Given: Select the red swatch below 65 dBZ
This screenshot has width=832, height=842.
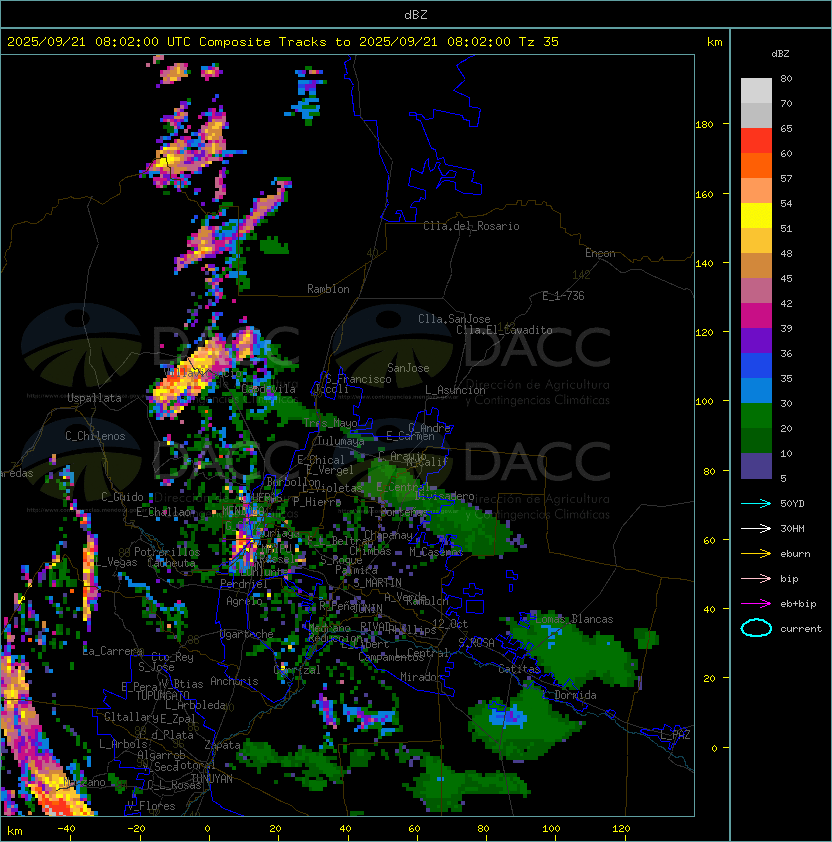Looking at the screenshot, I should (x=756, y=141).
